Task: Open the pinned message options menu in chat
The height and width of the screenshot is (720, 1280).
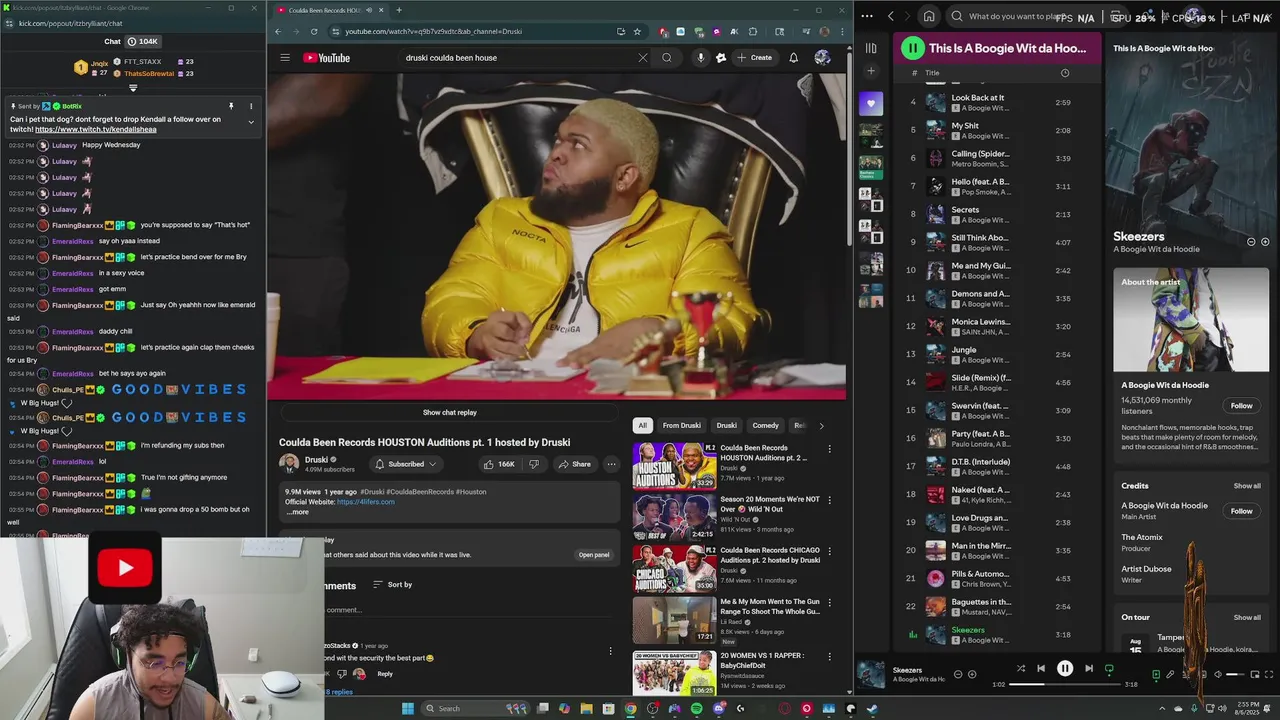Action: 251,106
